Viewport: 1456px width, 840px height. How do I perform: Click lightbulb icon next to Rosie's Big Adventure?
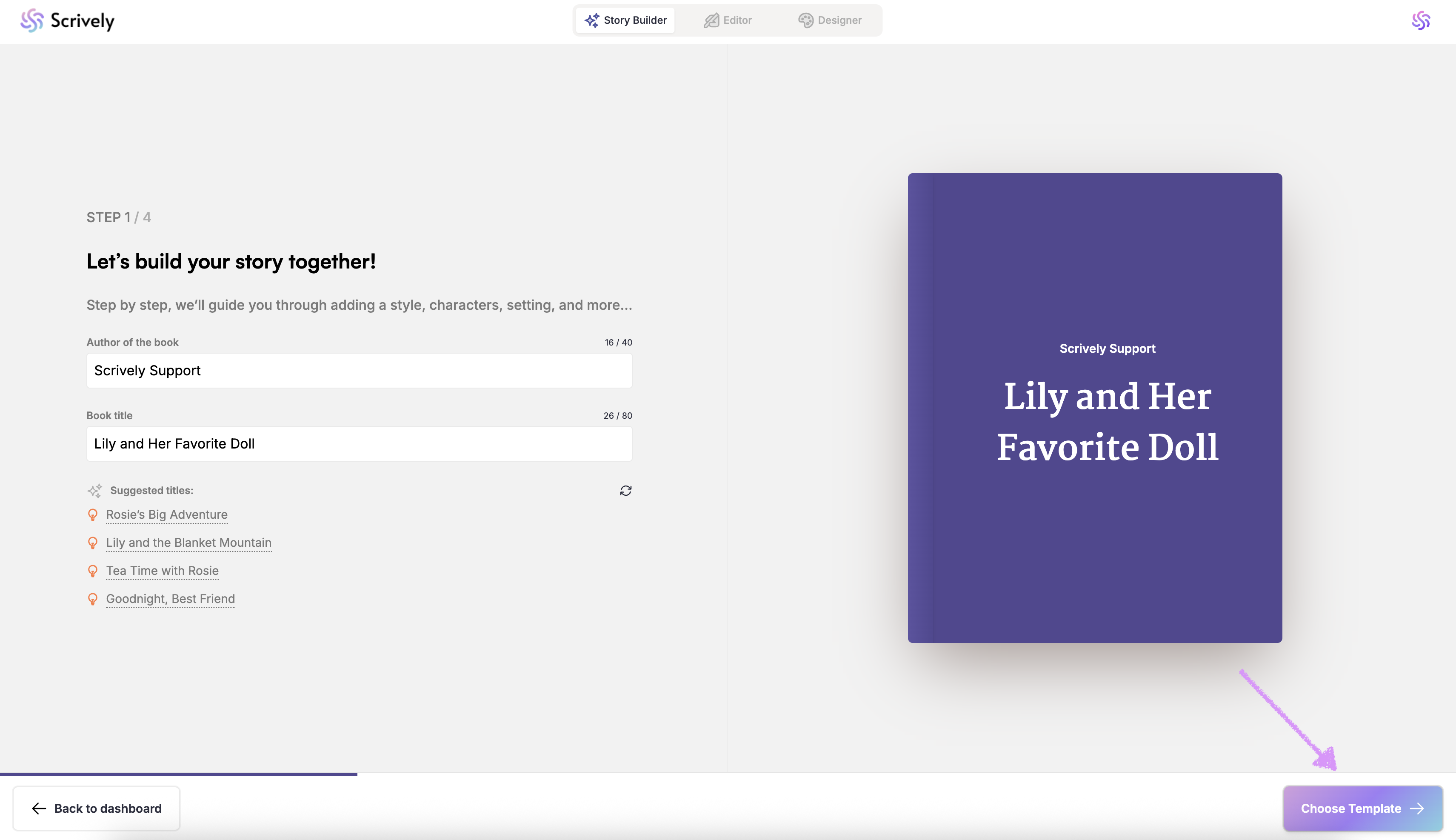pos(92,514)
